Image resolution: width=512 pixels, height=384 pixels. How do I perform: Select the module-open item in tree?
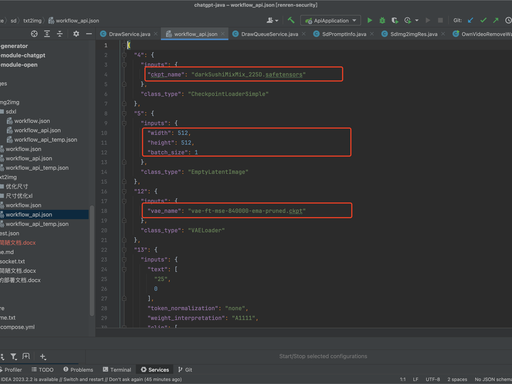click(x=19, y=65)
